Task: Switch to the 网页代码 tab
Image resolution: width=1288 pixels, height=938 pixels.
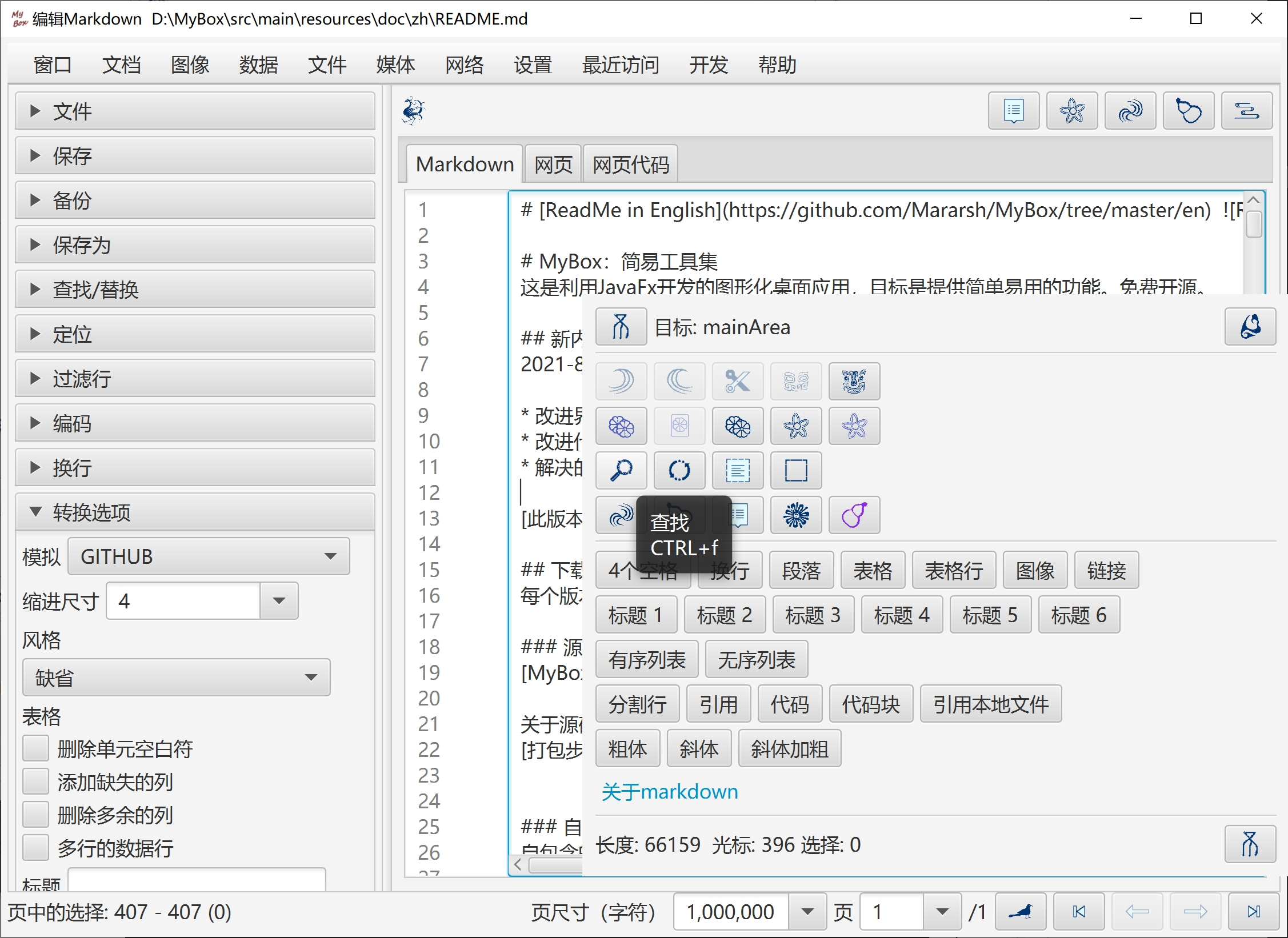Action: point(630,165)
